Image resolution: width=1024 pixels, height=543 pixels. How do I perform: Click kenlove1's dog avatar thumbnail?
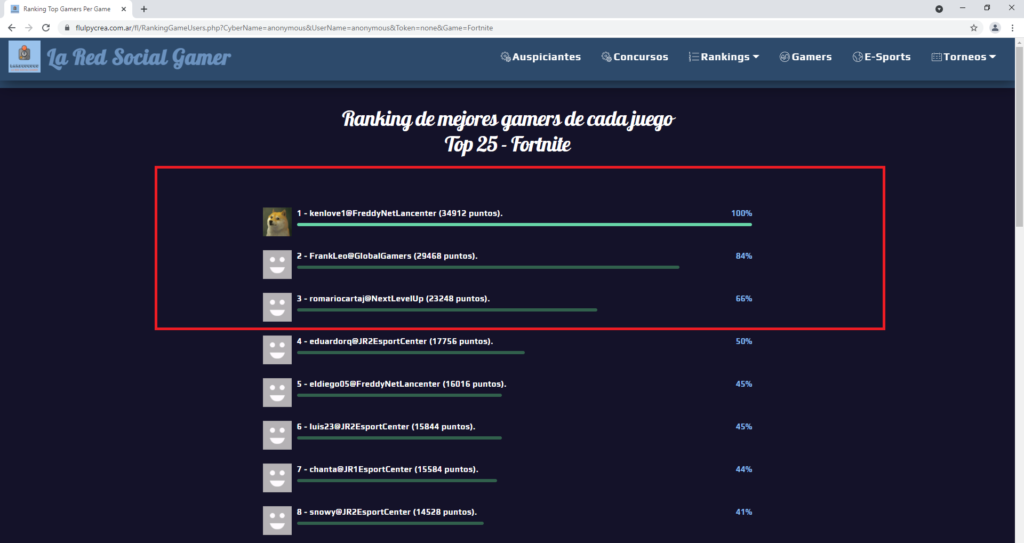pyautogui.click(x=277, y=222)
